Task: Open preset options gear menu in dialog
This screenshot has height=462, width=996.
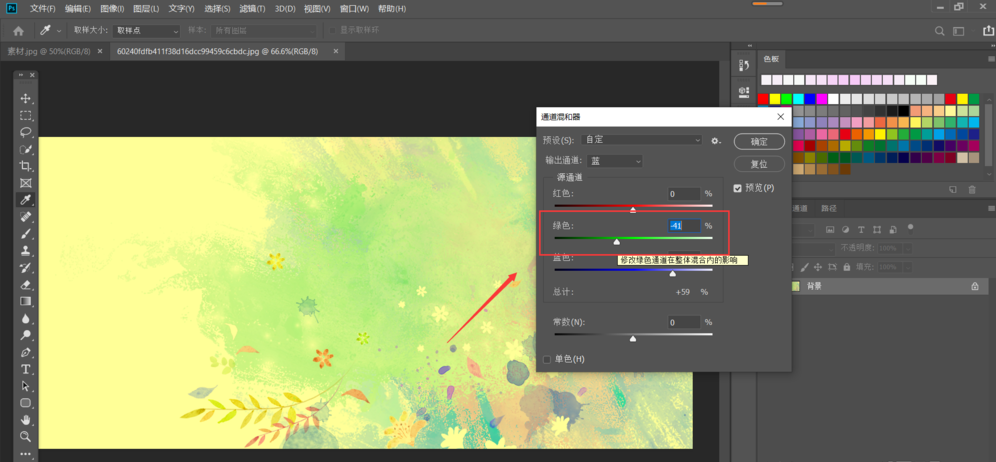Action: click(x=716, y=140)
